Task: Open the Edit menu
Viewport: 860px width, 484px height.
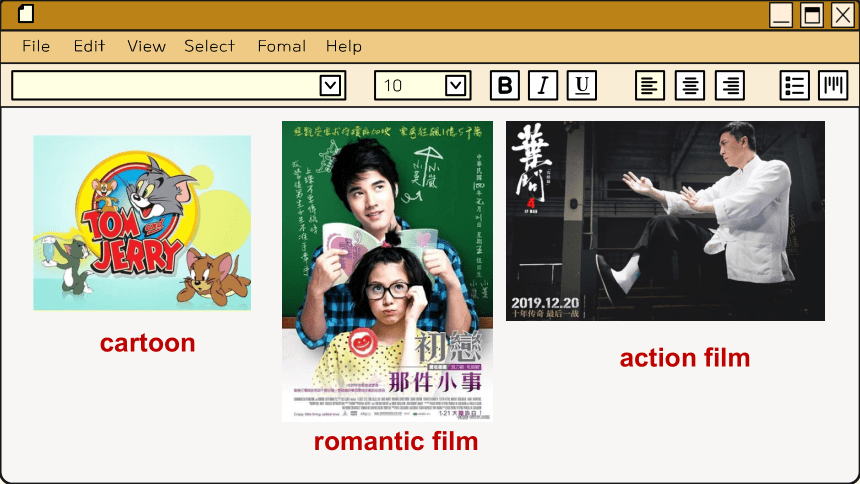Action: pyautogui.click(x=89, y=46)
